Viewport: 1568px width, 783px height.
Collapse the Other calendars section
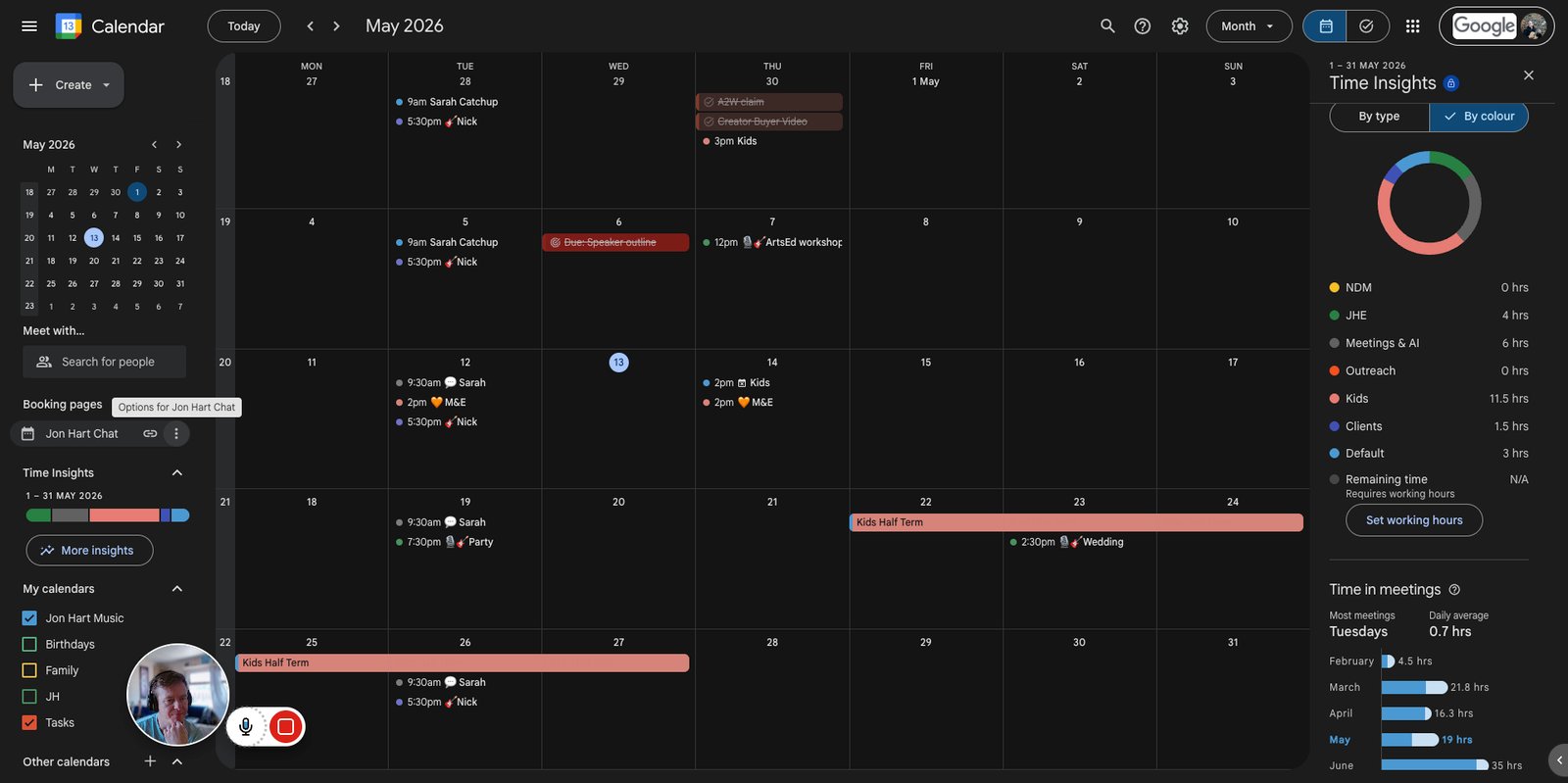(x=177, y=761)
